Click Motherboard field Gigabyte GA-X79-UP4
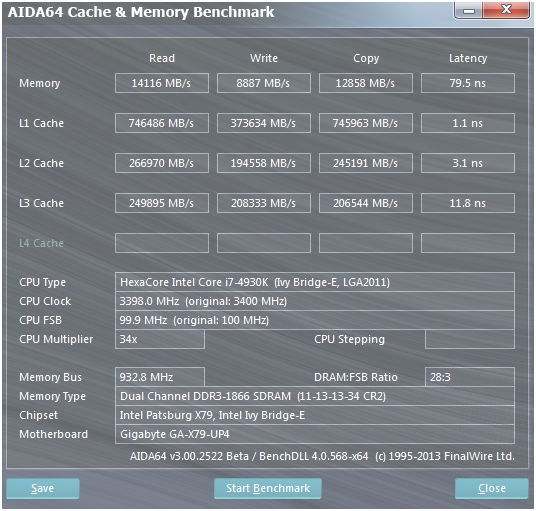This screenshot has height=511, width=536. tap(315, 434)
